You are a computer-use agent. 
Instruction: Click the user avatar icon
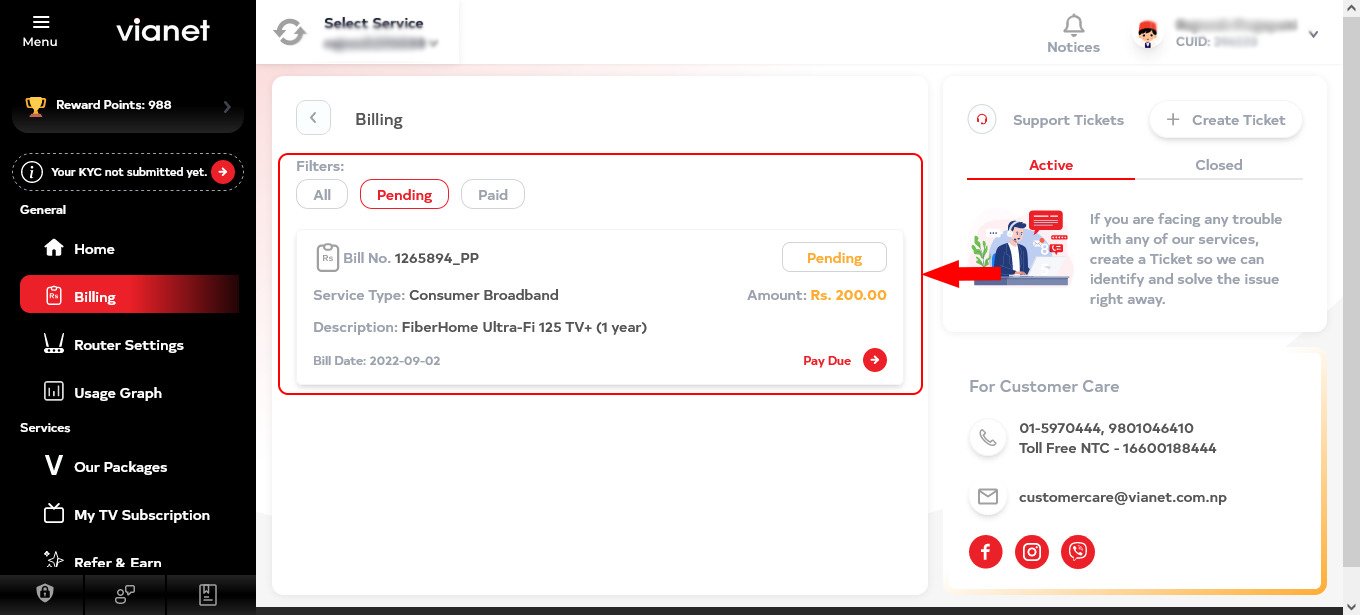(1147, 34)
